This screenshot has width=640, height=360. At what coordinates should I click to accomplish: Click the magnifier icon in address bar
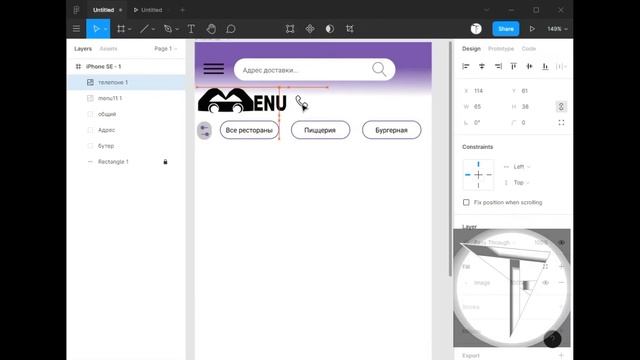[x=379, y=69]
